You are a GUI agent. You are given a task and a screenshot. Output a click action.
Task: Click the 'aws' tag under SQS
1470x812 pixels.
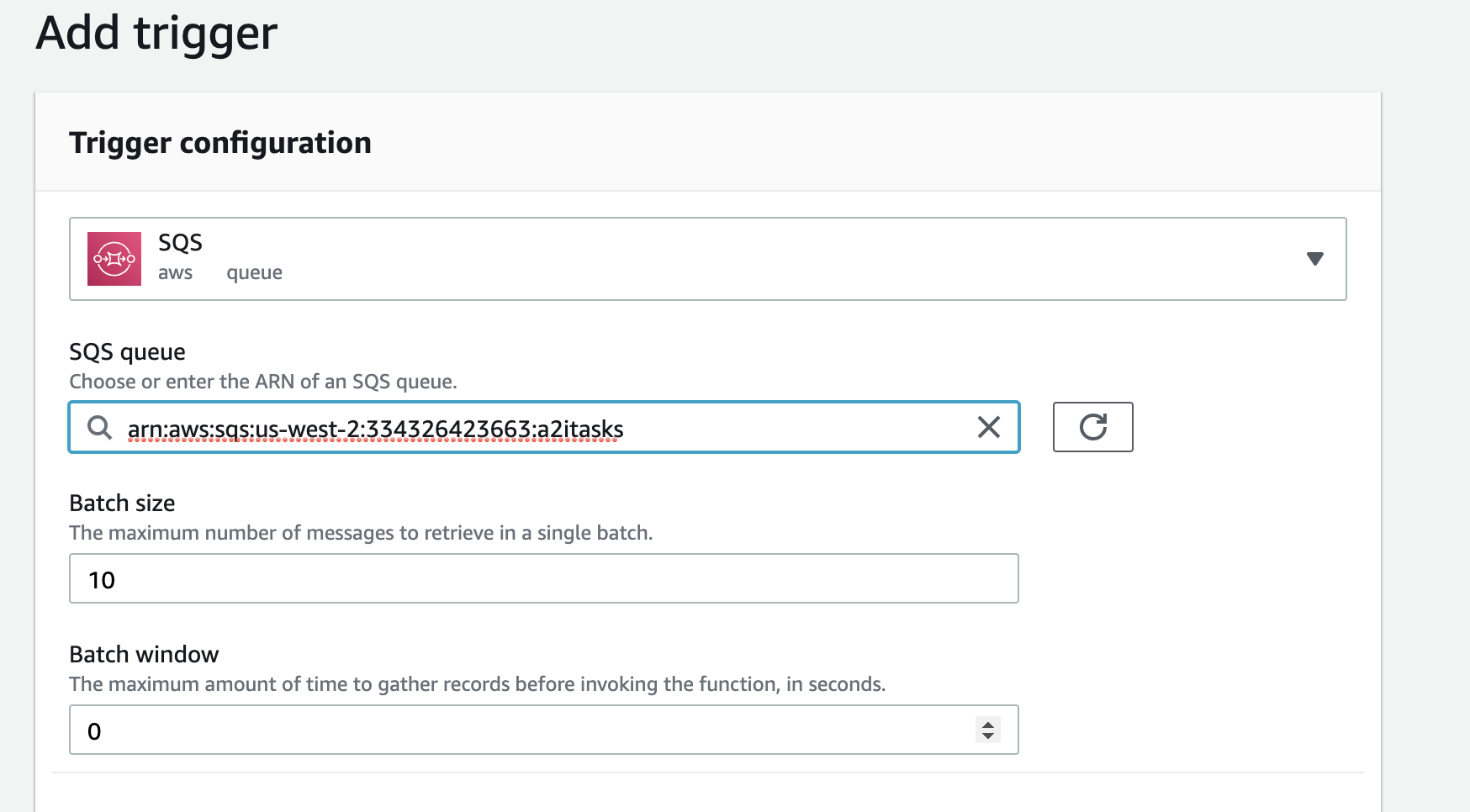[175, 273]
